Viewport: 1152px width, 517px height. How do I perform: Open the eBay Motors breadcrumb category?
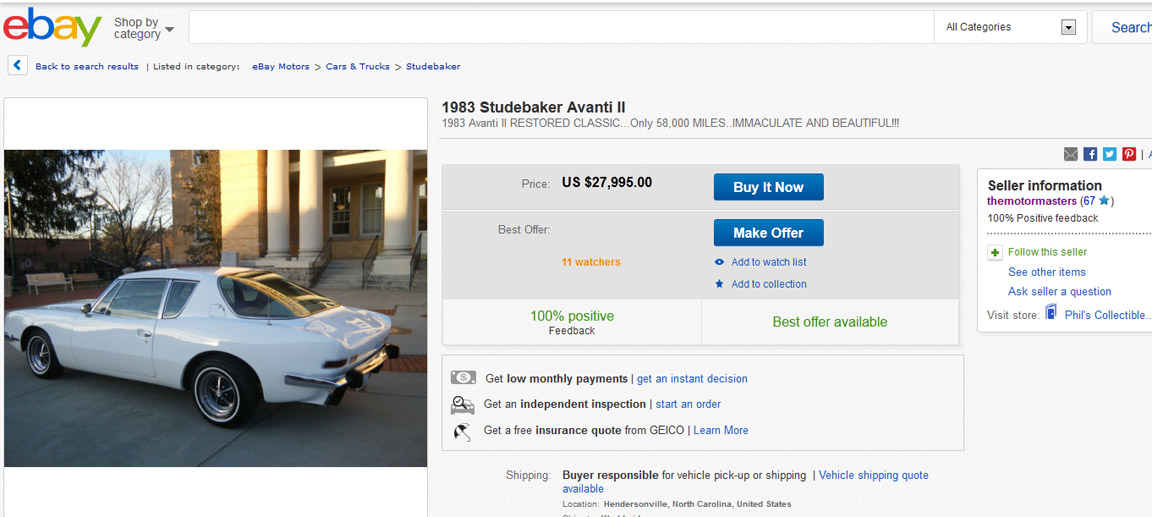(x=281, y=67)
